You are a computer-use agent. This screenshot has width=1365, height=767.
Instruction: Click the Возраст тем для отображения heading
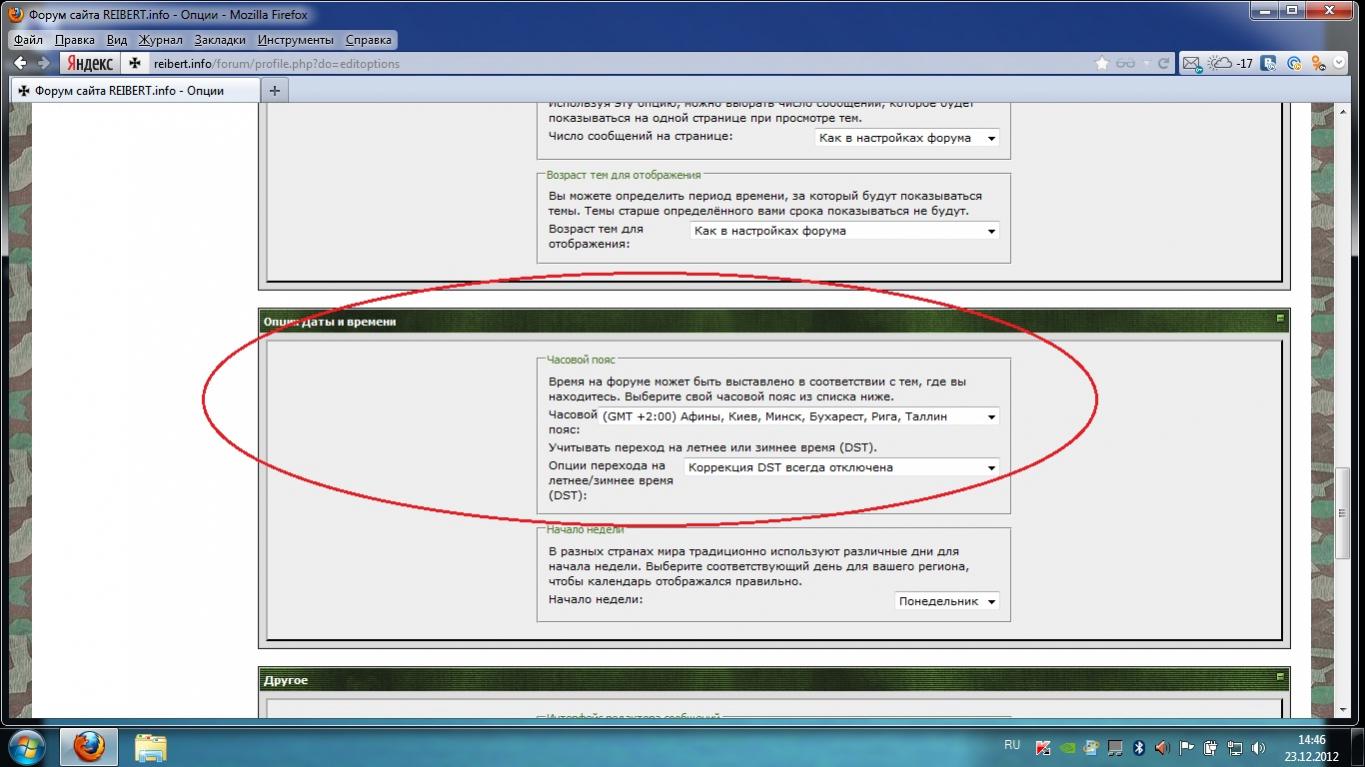624,174
